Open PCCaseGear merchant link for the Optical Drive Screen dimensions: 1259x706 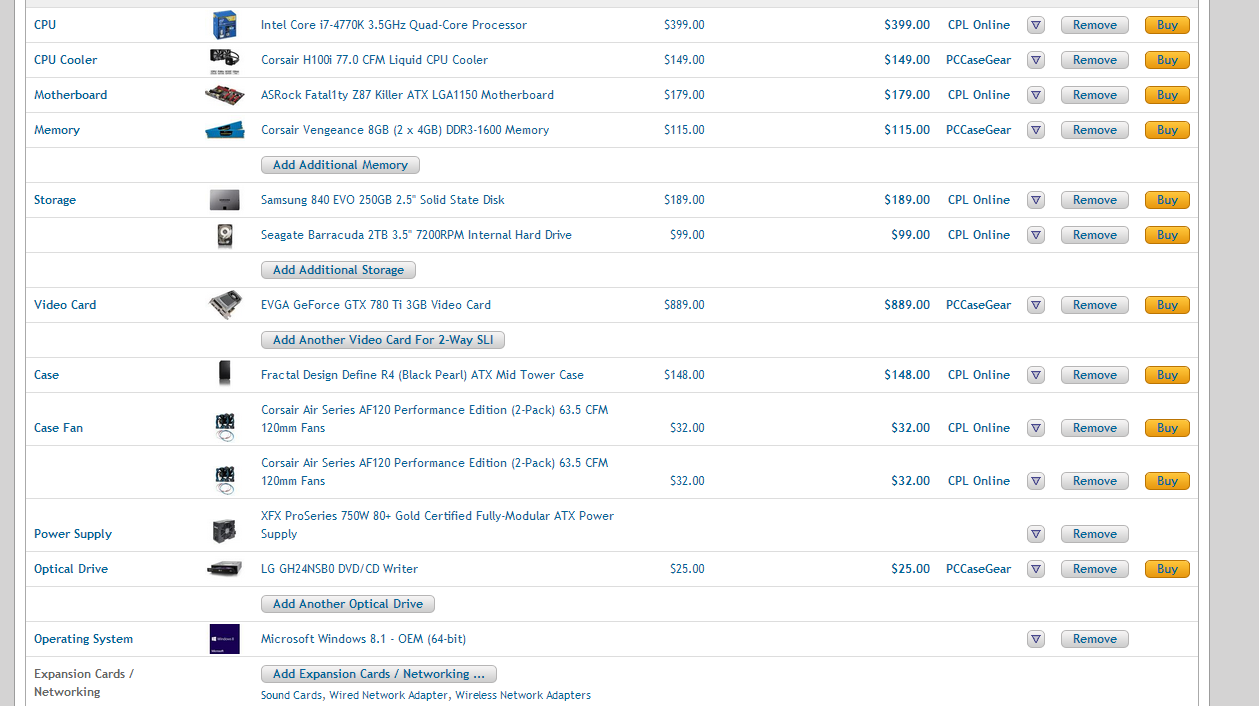979,569
